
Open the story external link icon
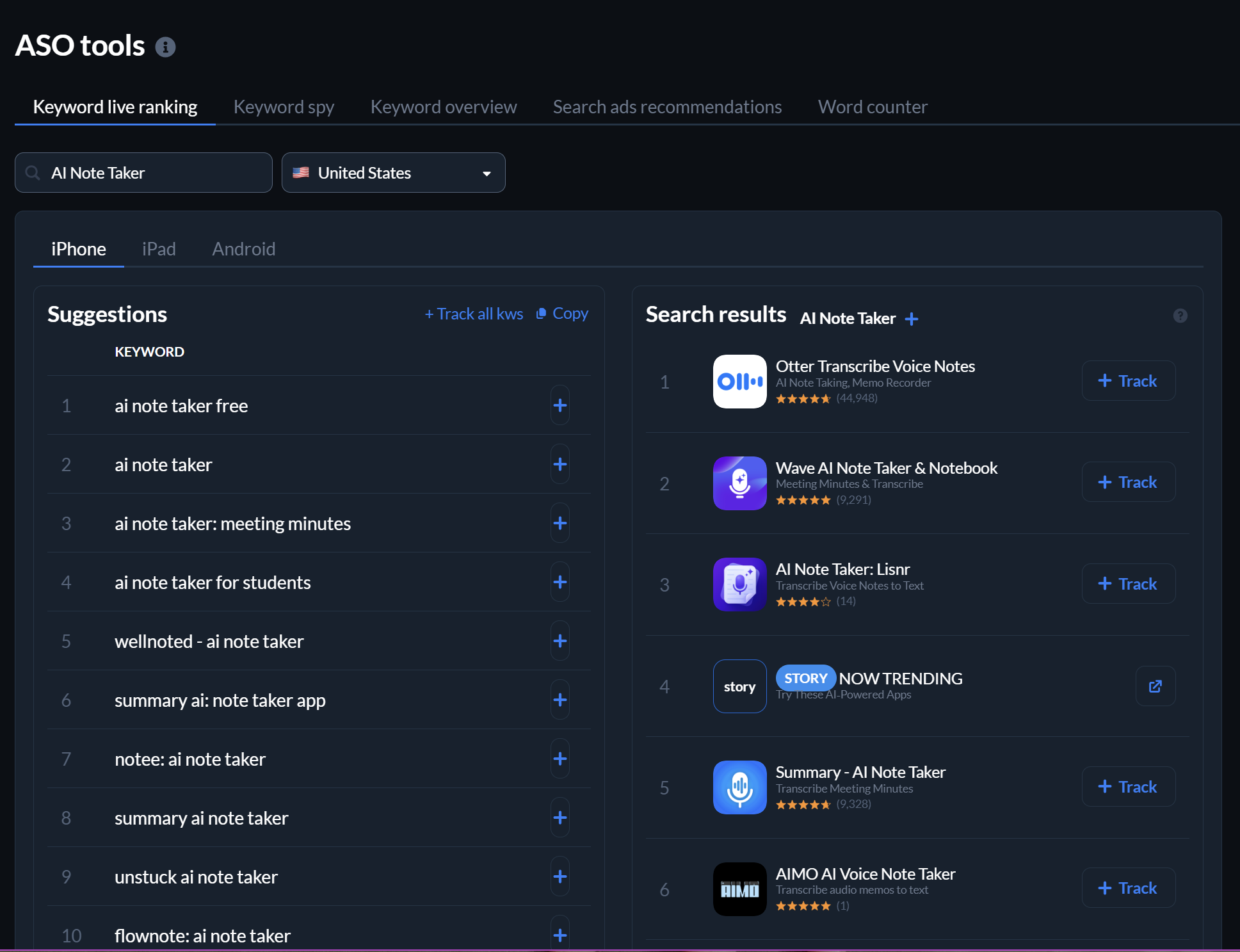pyautogui.click(x=1155, y=686)
